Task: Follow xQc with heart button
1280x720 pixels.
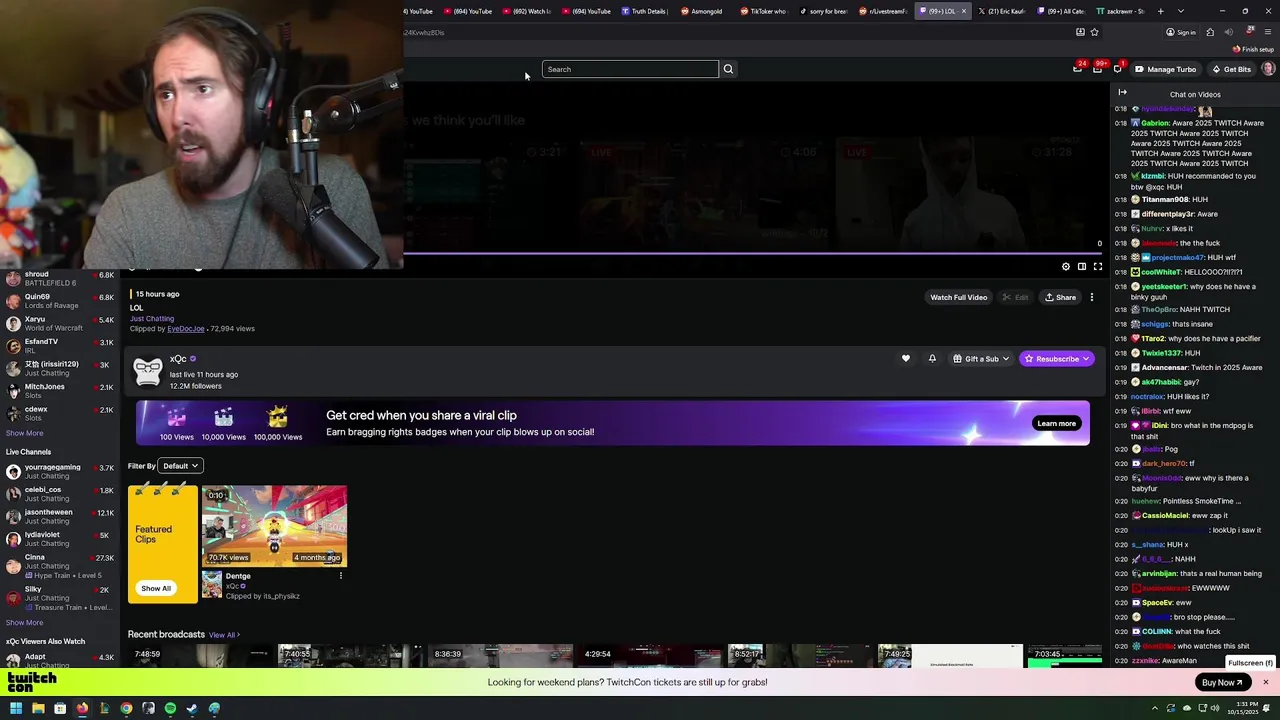Action: (906, 359)
